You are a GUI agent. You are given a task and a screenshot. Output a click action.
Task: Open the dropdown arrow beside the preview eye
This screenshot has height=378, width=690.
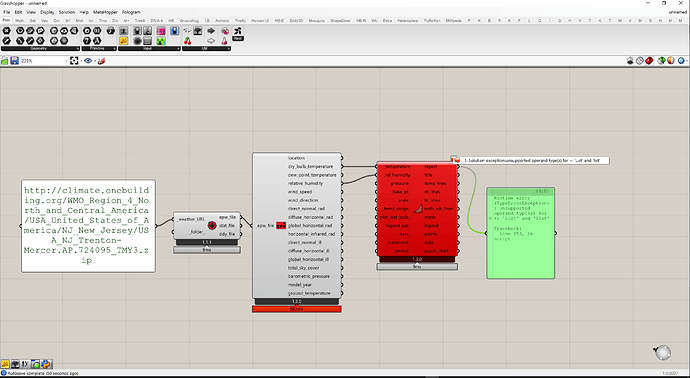point(95,61)
